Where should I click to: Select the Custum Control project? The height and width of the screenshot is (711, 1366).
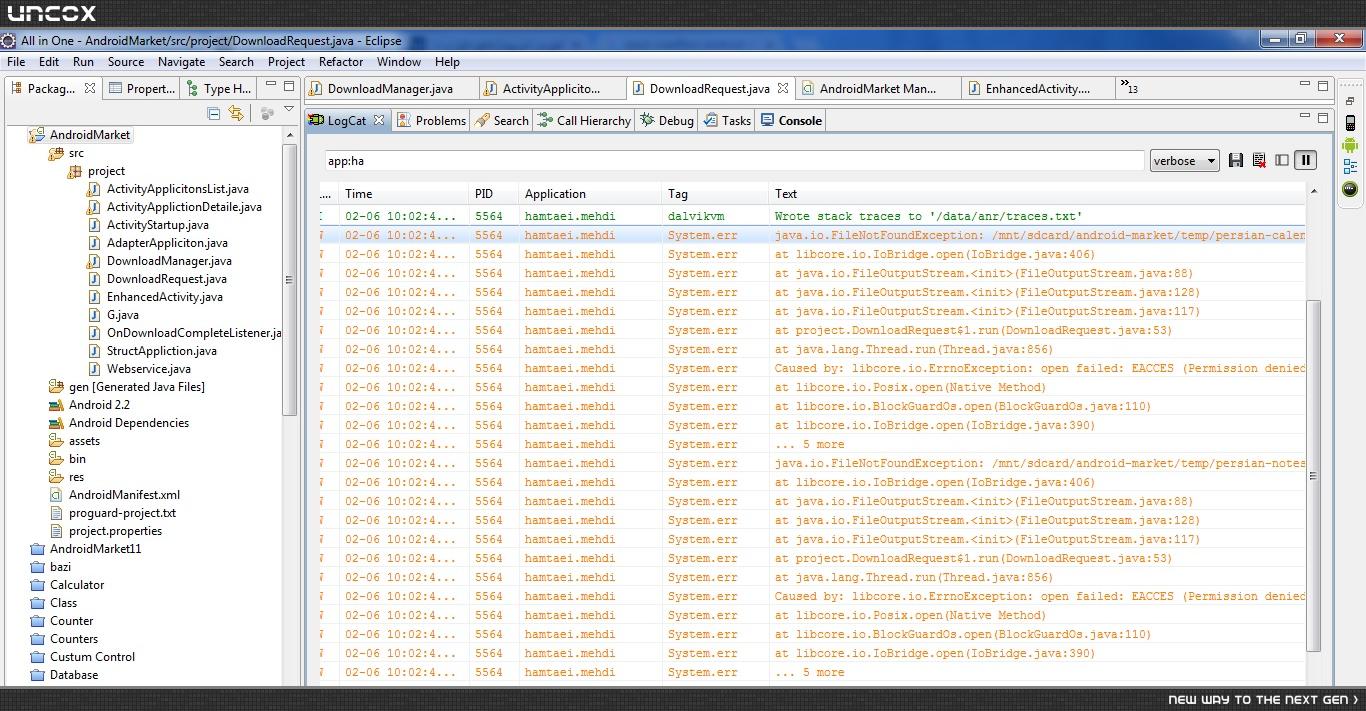tap(92, 657)
